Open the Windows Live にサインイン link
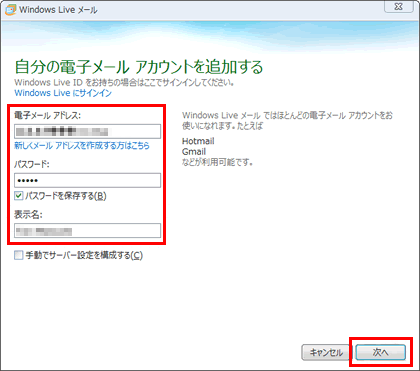420x371 pixels. coord(63,93)
